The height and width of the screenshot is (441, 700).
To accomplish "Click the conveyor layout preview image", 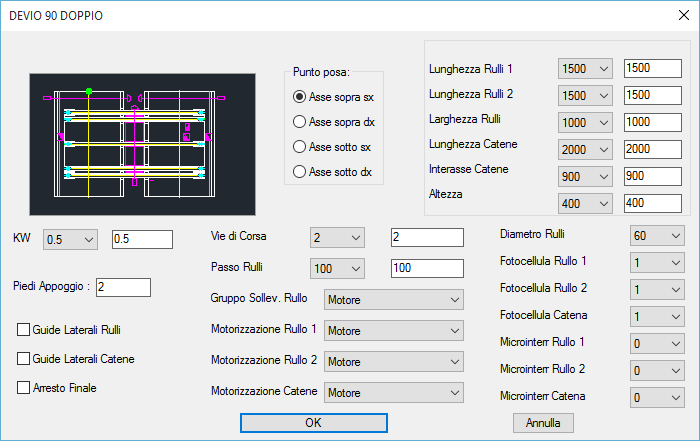I will pyautogui.click(x=142, y=144).
